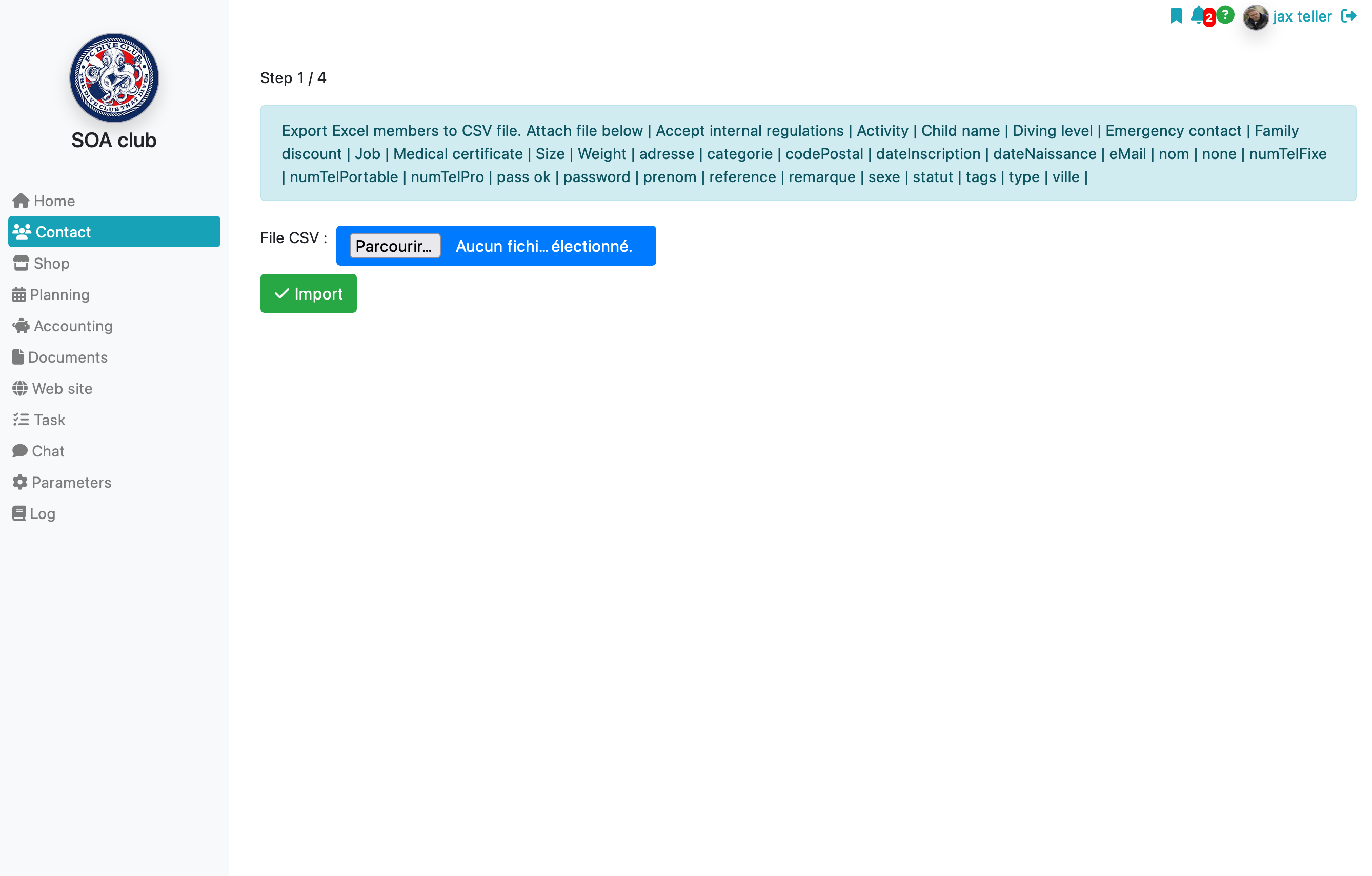Click the jax teller avatar picture
This screenshot has height=876, width=1372.
pyautogui.click(x=1256, y=16)
